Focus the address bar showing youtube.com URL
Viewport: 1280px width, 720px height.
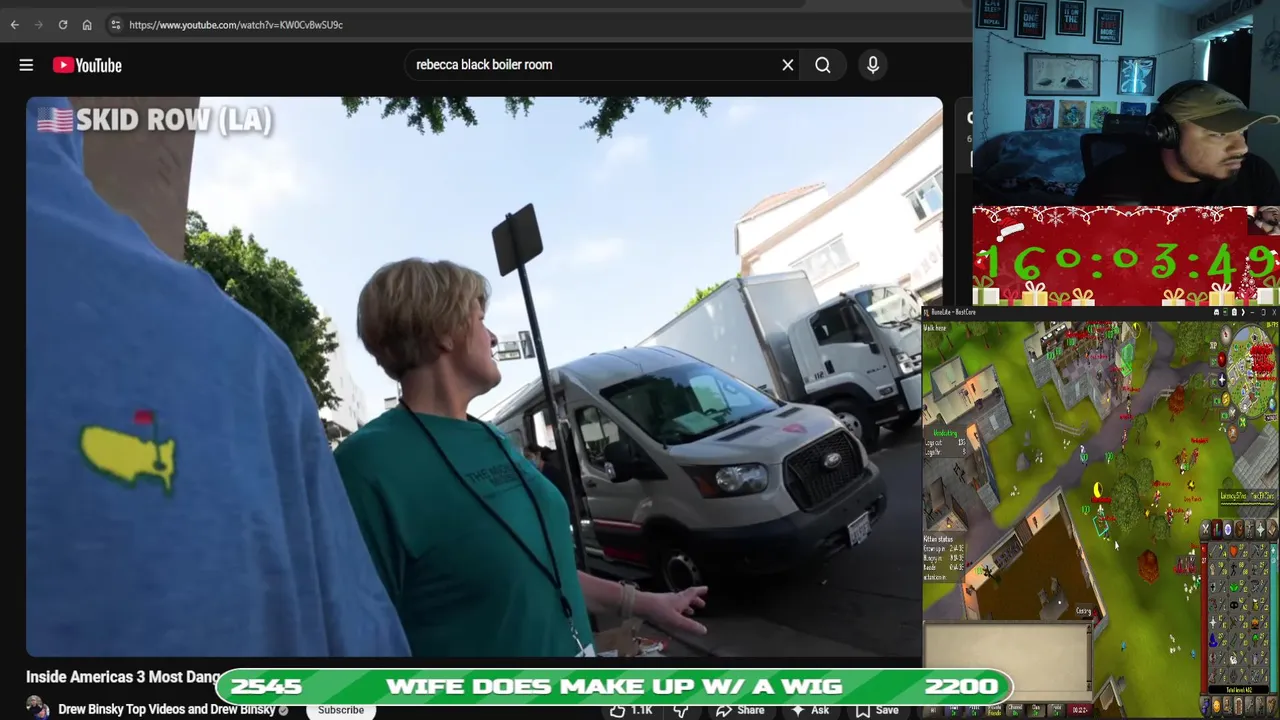[540, 25]
